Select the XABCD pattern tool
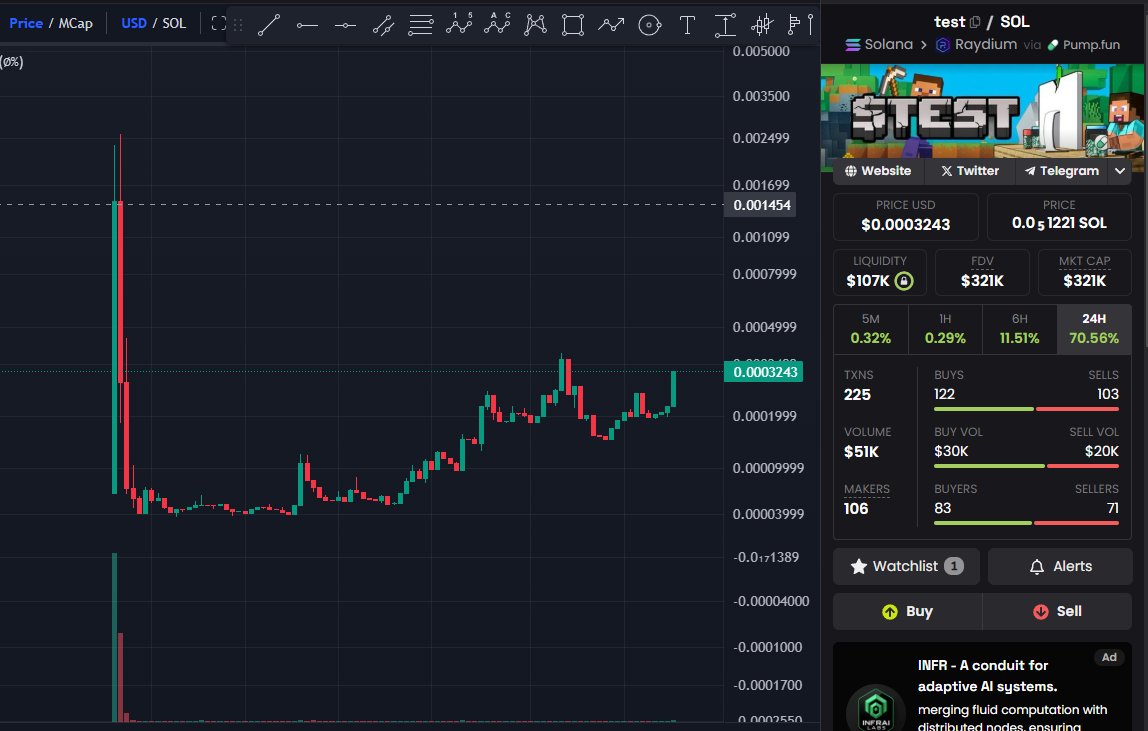This screenshot has height=731, width=1148. [x=535, y=25]
